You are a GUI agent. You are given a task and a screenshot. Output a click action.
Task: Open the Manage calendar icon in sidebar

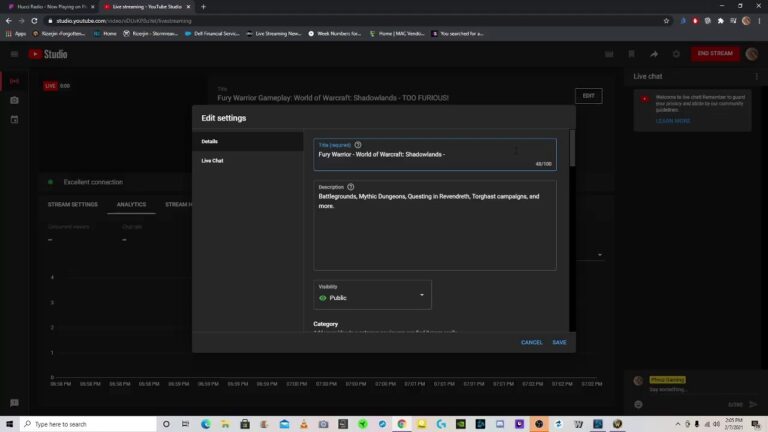[x=14, y=120]
